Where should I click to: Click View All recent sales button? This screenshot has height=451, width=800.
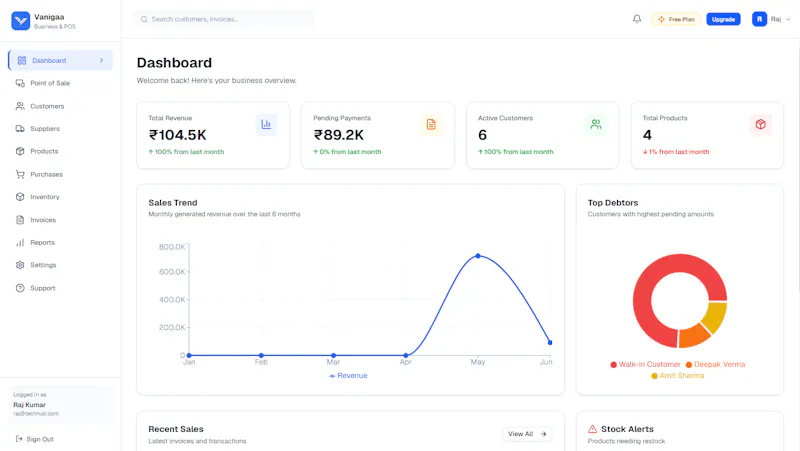pyautogui.click(x=527, y=434)
